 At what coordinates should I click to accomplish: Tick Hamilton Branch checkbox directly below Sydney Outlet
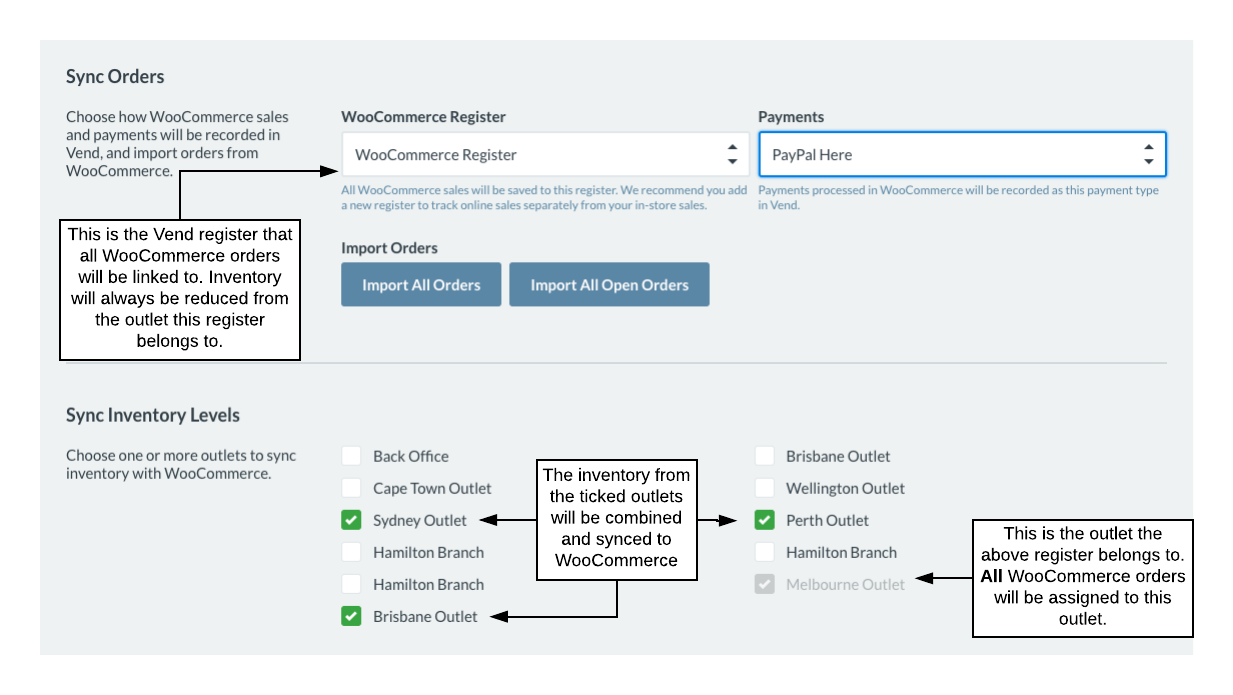(x=351, y=552)
